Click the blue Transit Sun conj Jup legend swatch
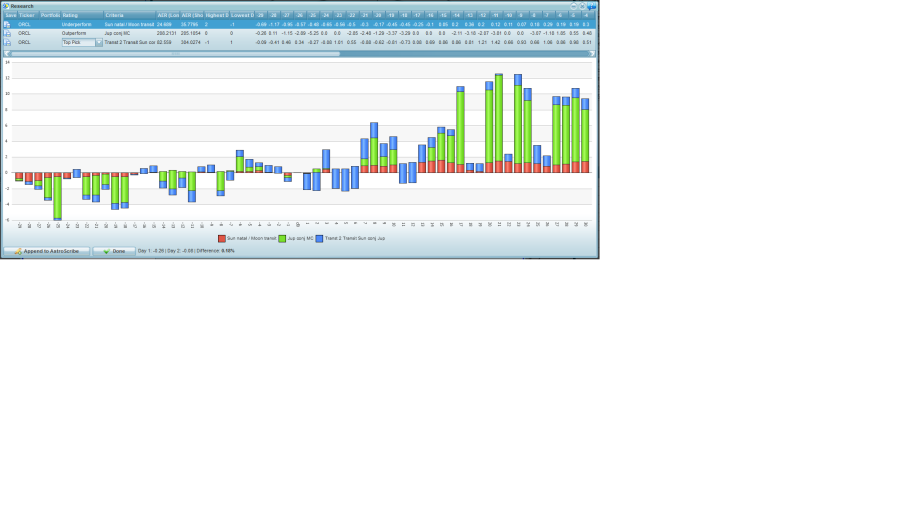 (x=319, y=239)
